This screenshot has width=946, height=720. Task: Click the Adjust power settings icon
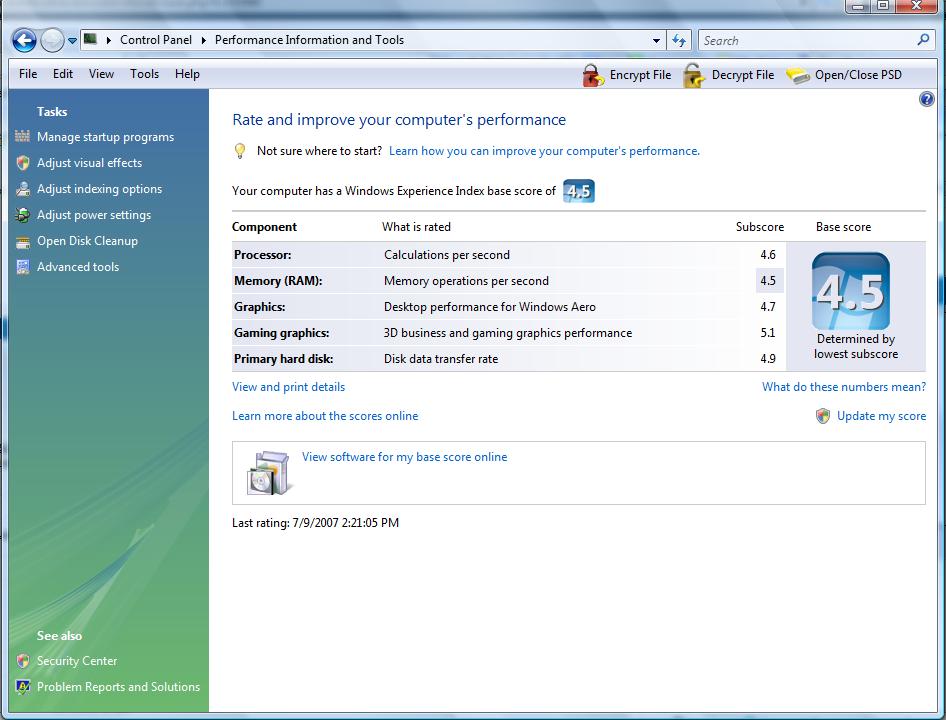click(x=23, y=215)
